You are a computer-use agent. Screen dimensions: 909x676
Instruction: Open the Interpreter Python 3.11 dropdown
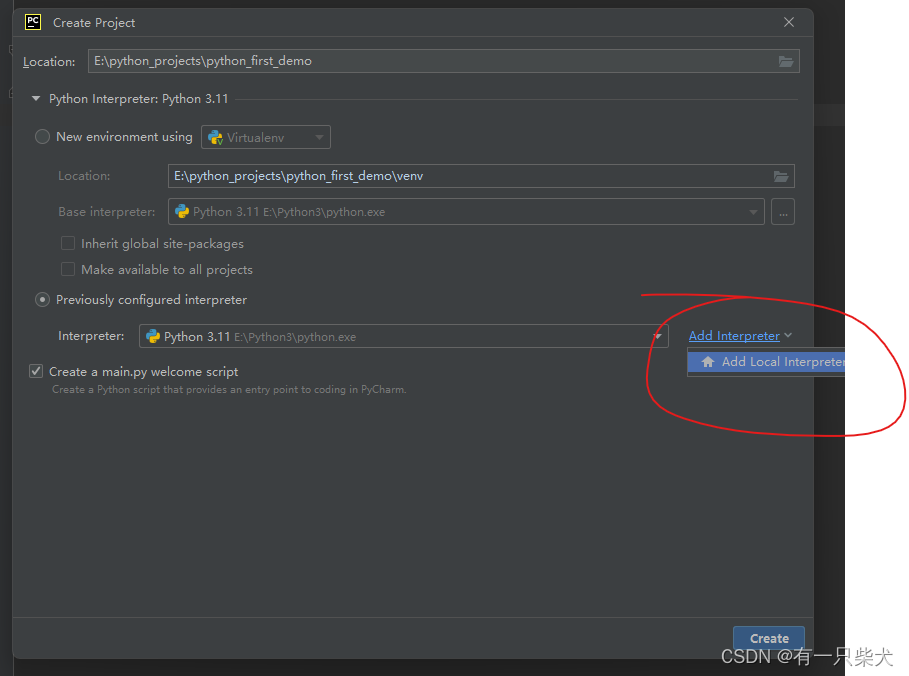click(403, 336)
